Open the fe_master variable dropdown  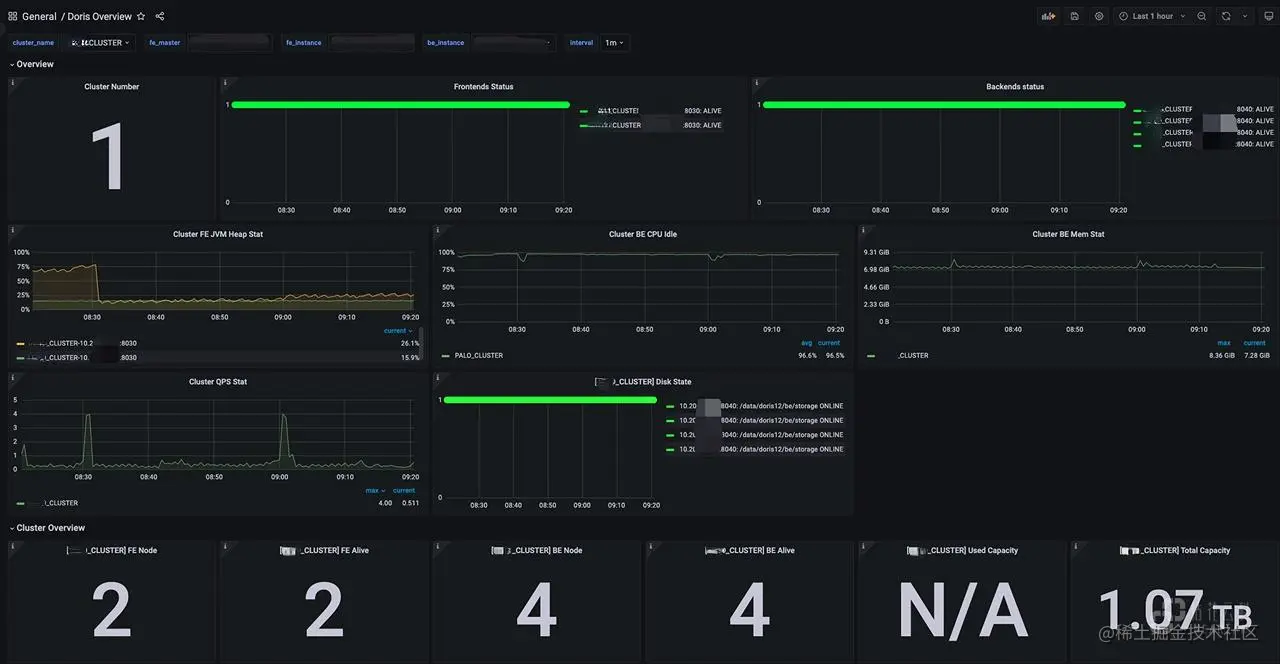coord(230,43)
